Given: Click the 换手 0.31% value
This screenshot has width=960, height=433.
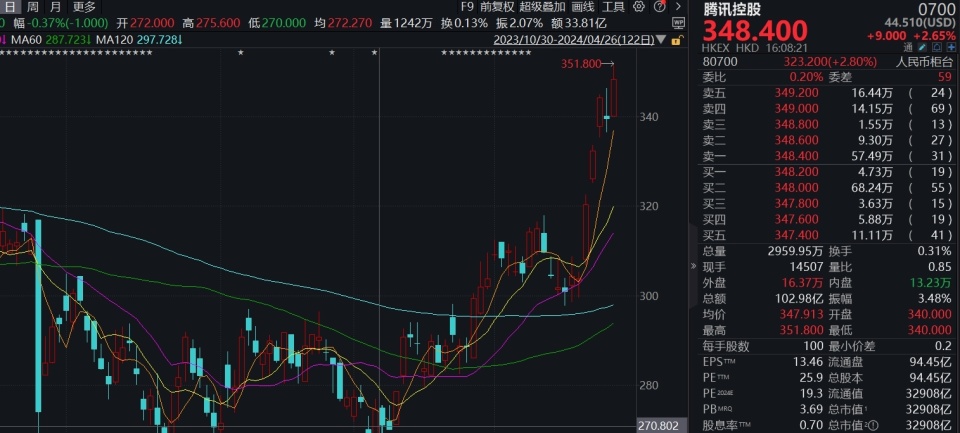Looking at the screenshot, I should pyautogui.click(x=935, y=251).
